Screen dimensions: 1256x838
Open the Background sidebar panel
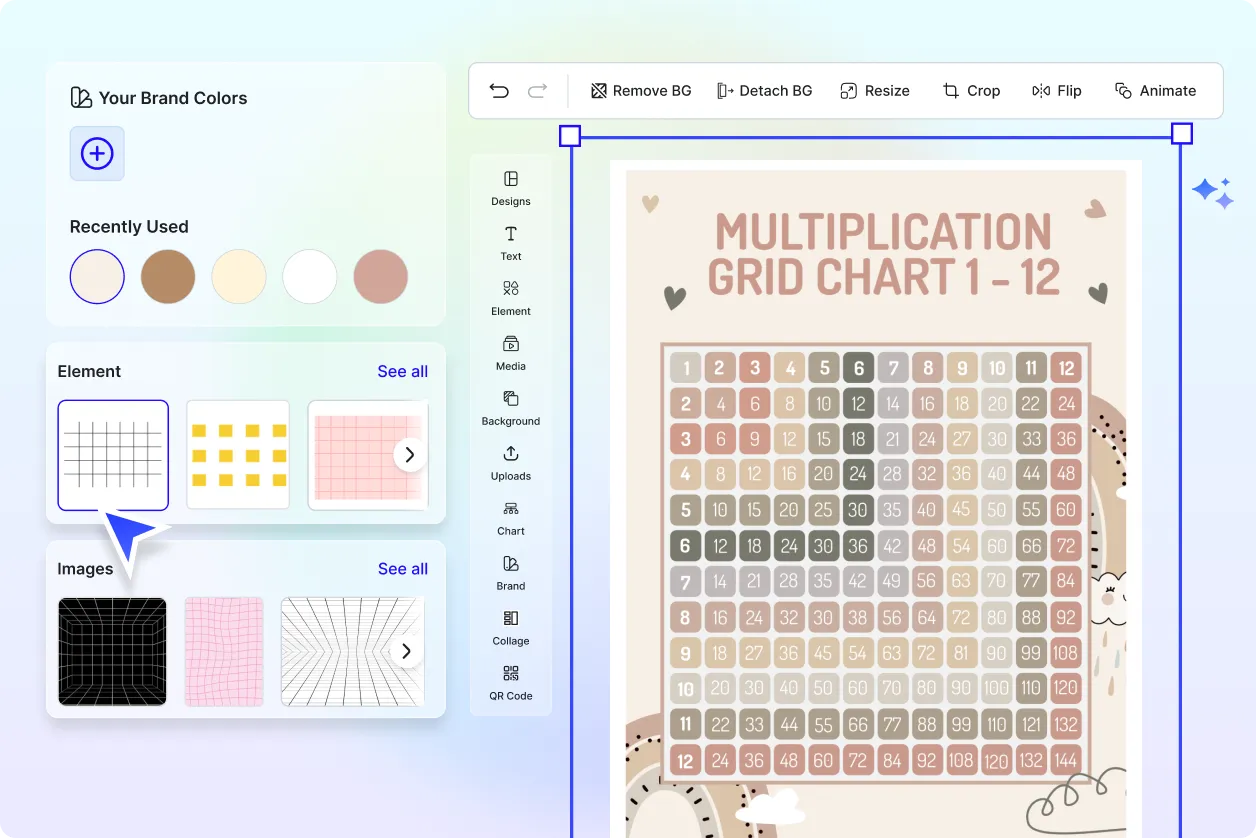[x=511, y=408]
